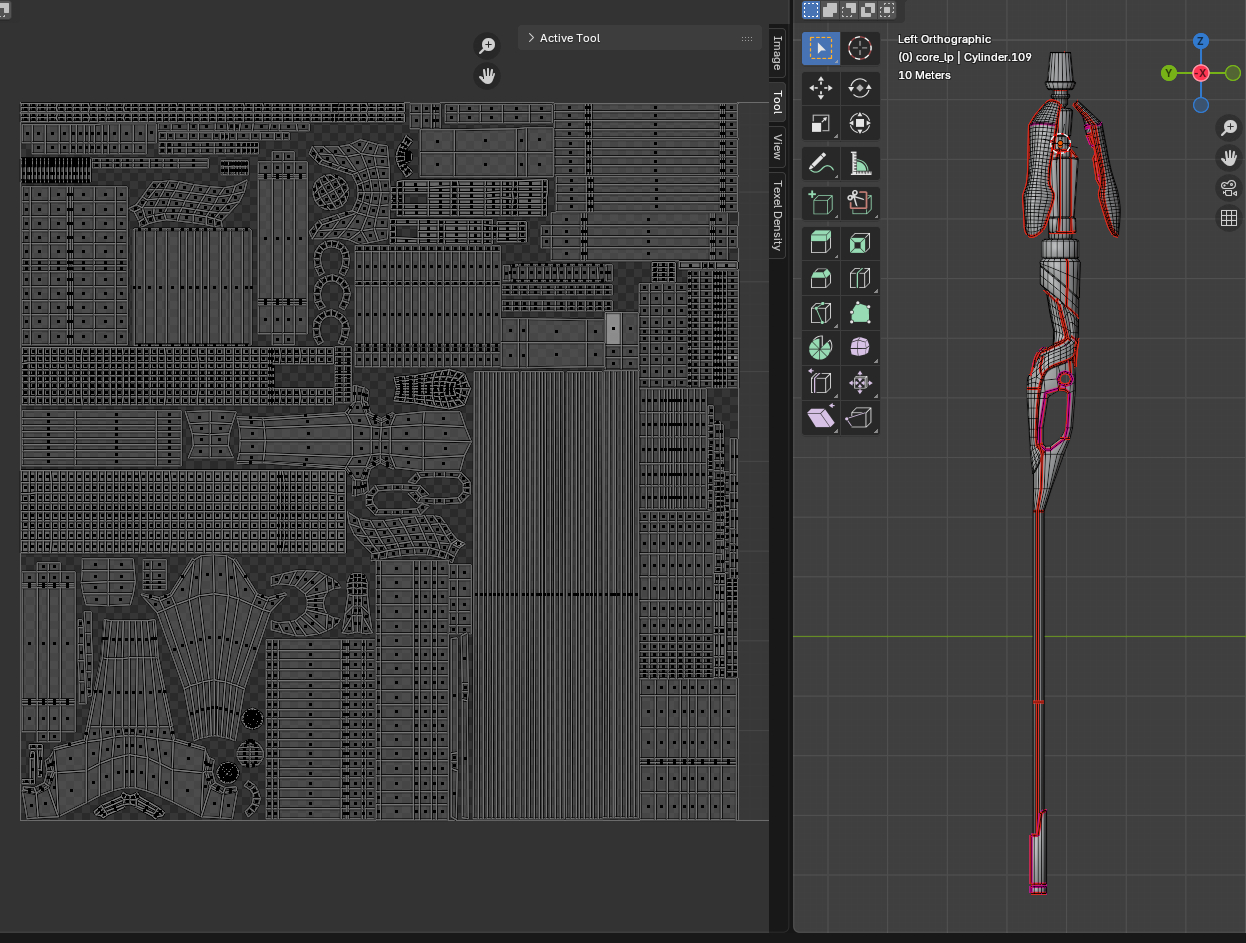Switch to the Texel Density tab
1246x943 pixels.
point(778,216)
